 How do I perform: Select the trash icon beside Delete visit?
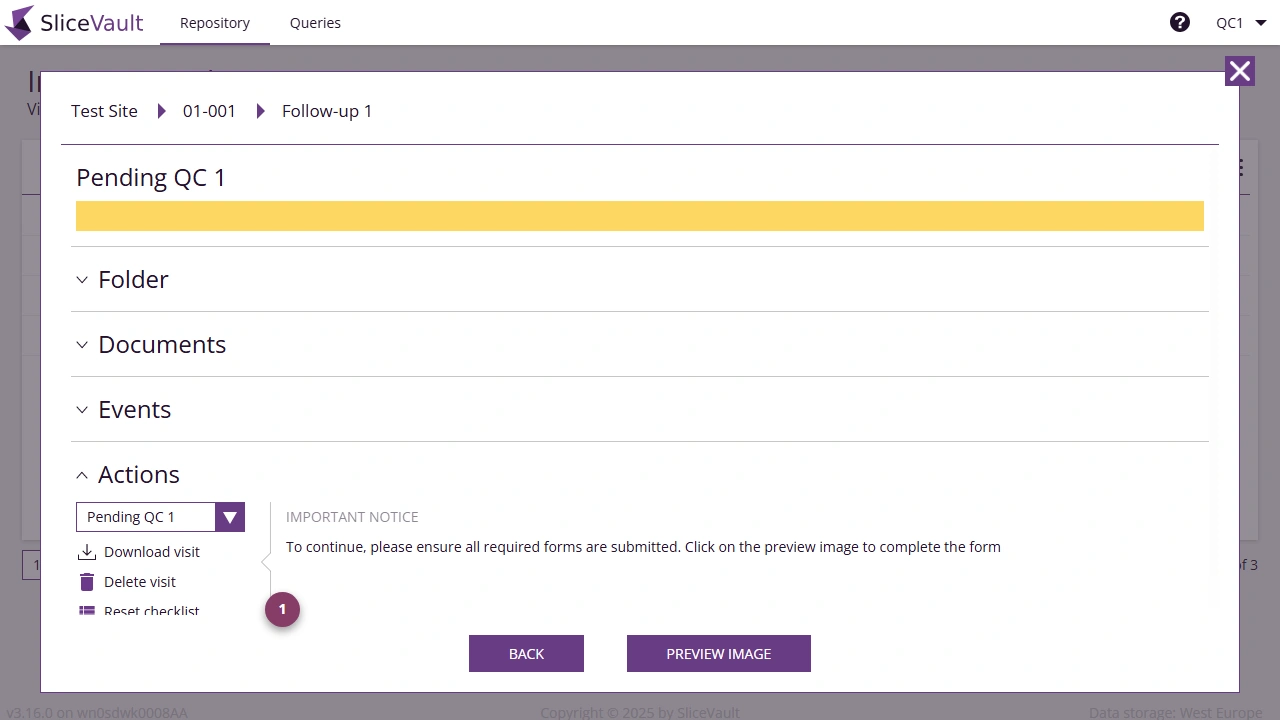coord(87,581)
